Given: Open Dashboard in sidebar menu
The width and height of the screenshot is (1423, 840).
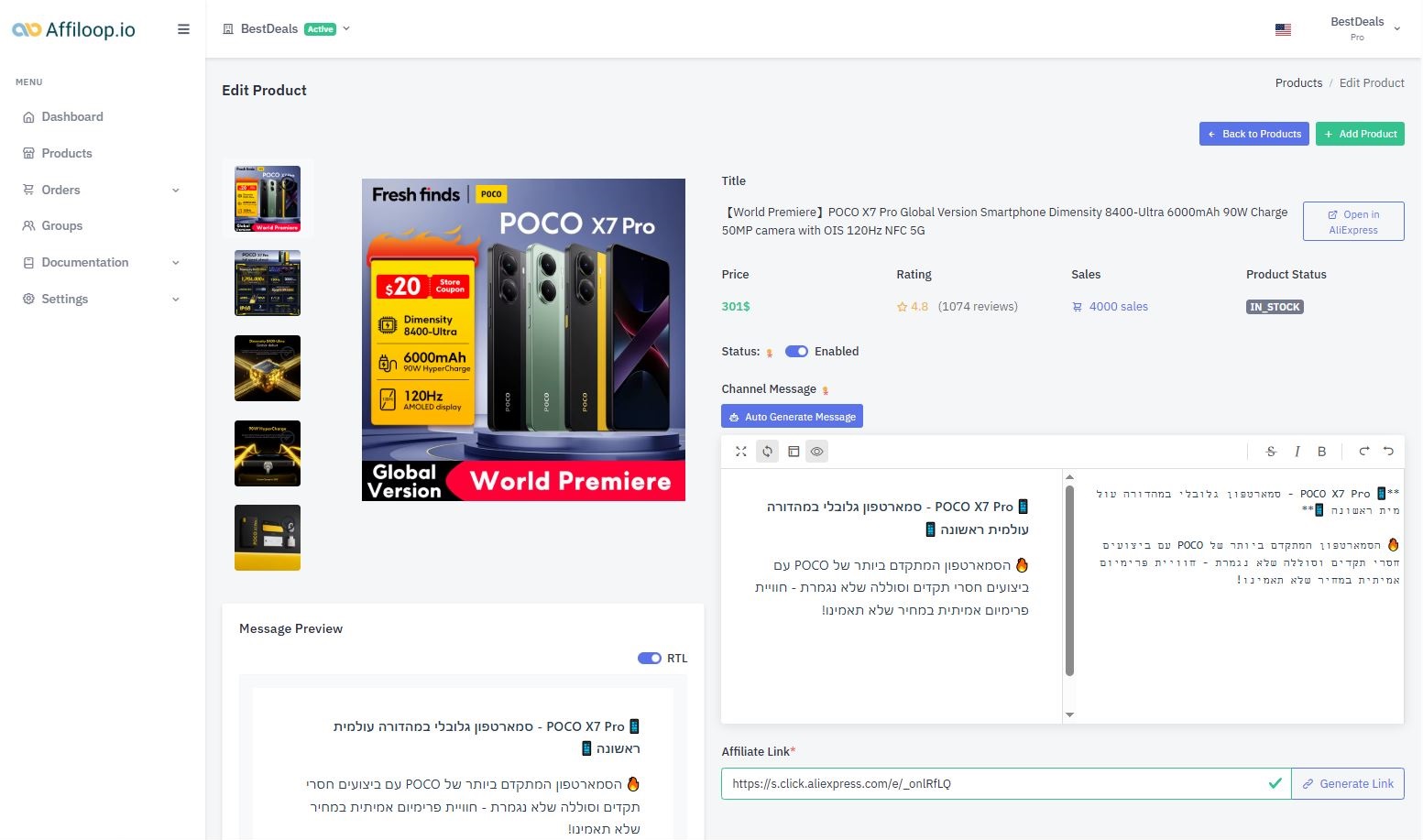Looking at the screenshot, I should (72, 116).
